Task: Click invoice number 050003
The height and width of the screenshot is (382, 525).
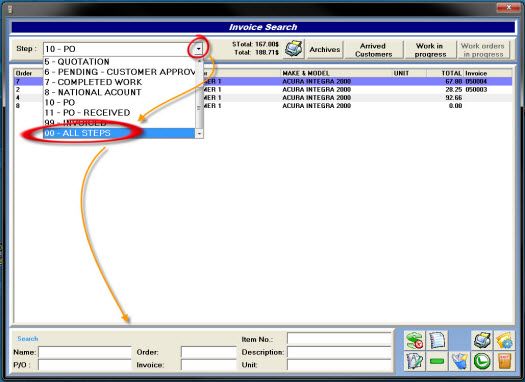Action: 476,90
